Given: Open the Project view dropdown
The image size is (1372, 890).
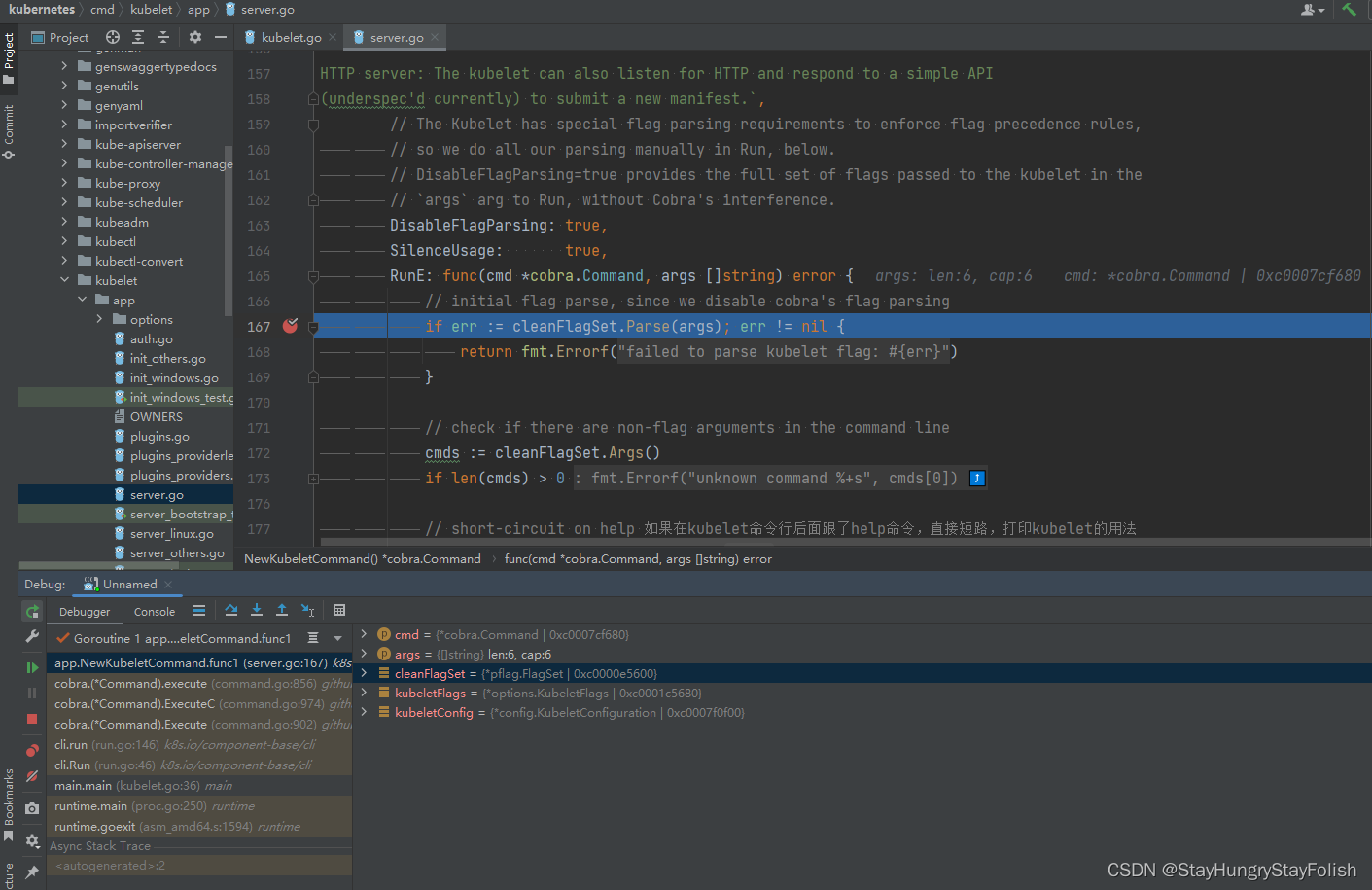Looking at the screenshot, I should pos(60,37).
